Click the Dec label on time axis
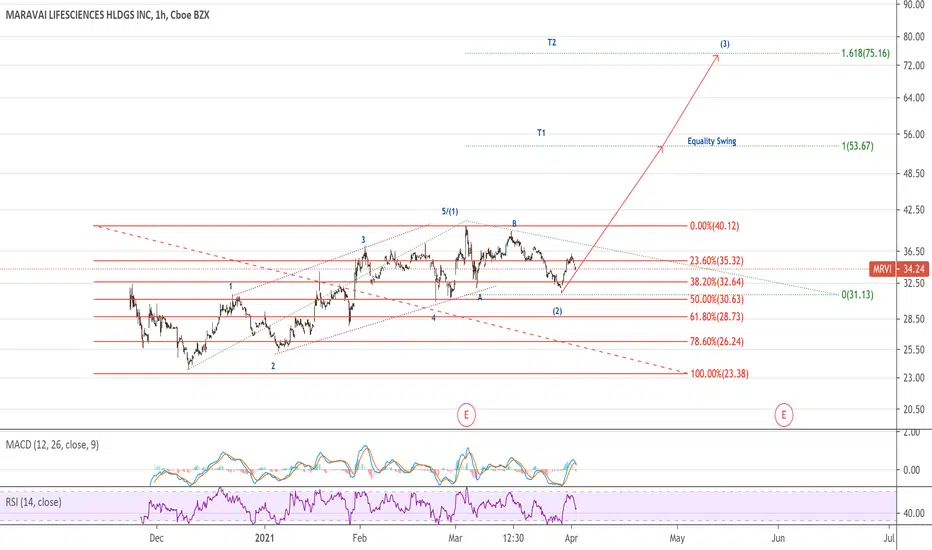The image size is (932, 550). point(156,538)
